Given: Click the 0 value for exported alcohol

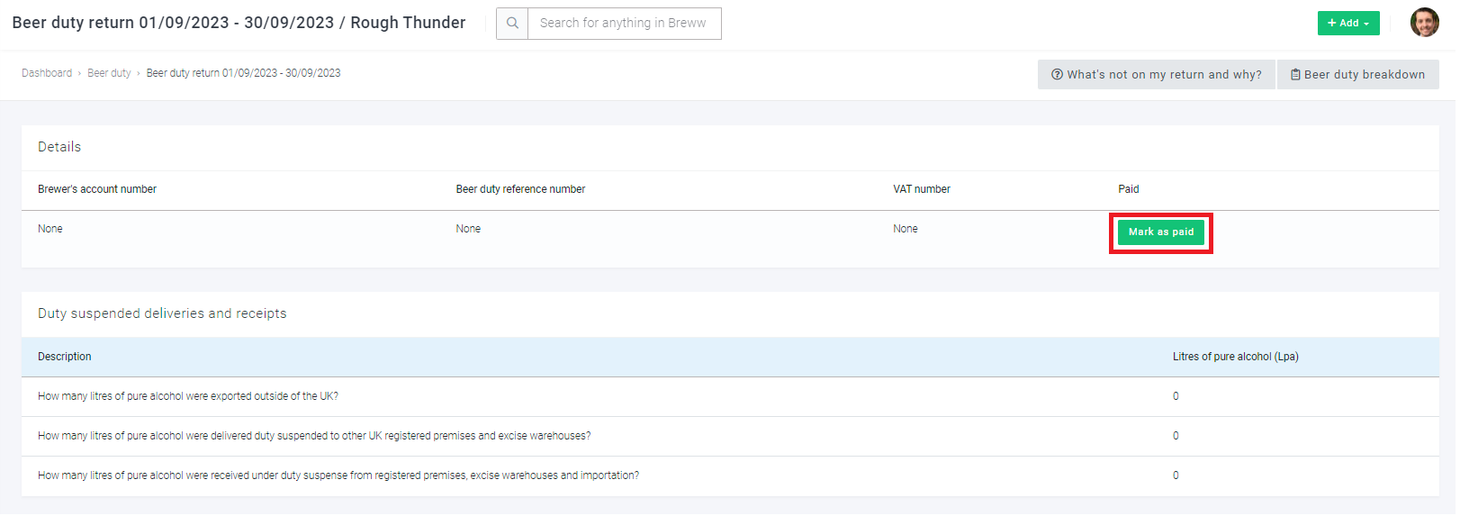Looking at the screenshot, I should 1176,396.
